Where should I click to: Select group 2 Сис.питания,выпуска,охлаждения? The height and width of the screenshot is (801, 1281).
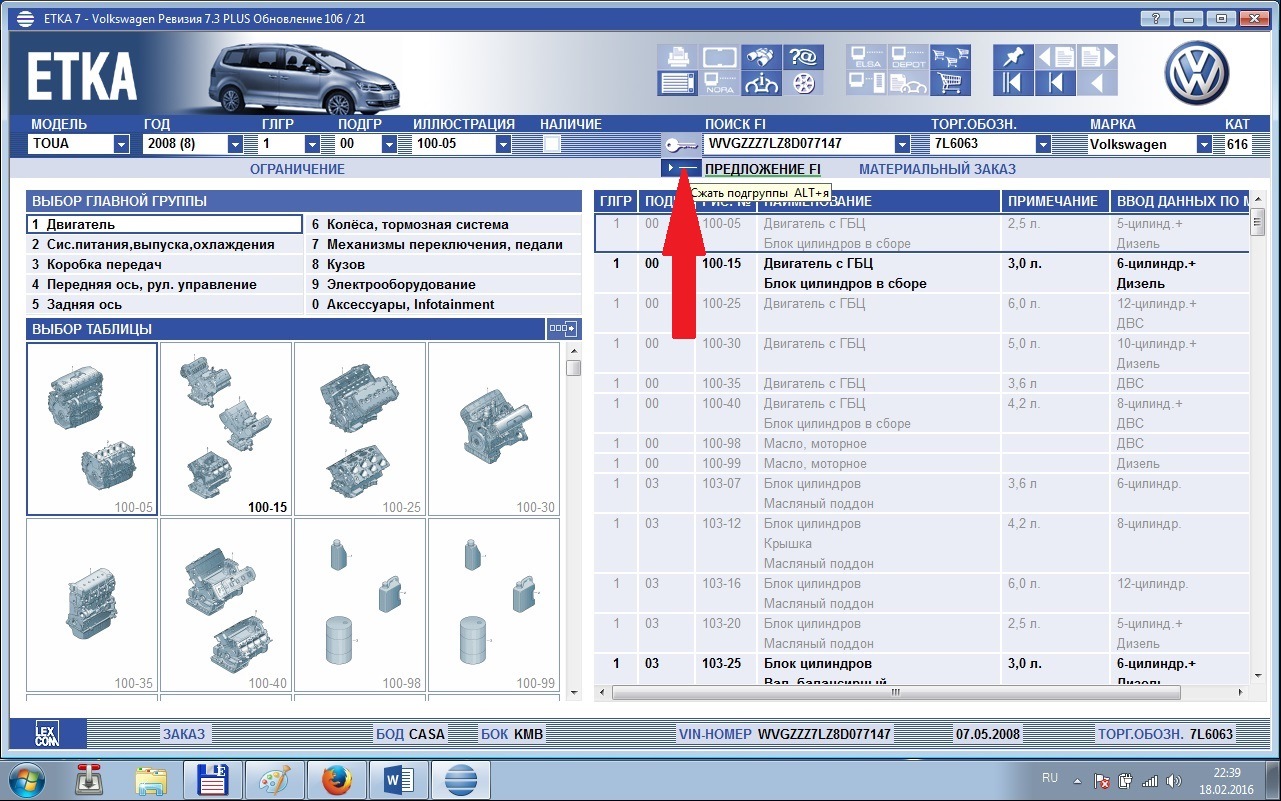click(164, 244)
